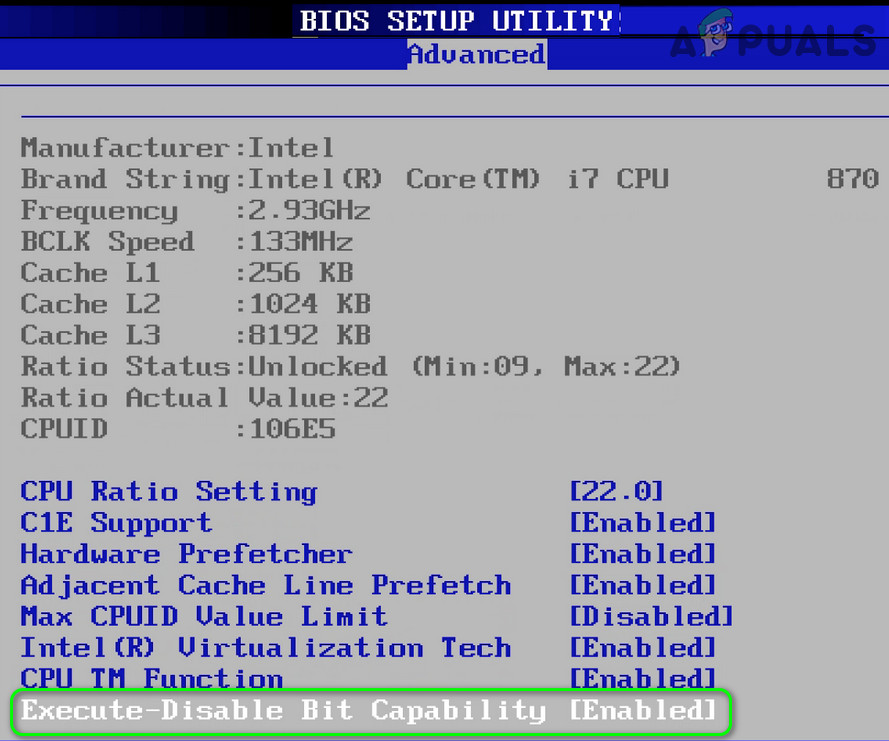
Task: Toggle Intel Virtualization Tech Enabled value
Action: (x=642, y=647)
